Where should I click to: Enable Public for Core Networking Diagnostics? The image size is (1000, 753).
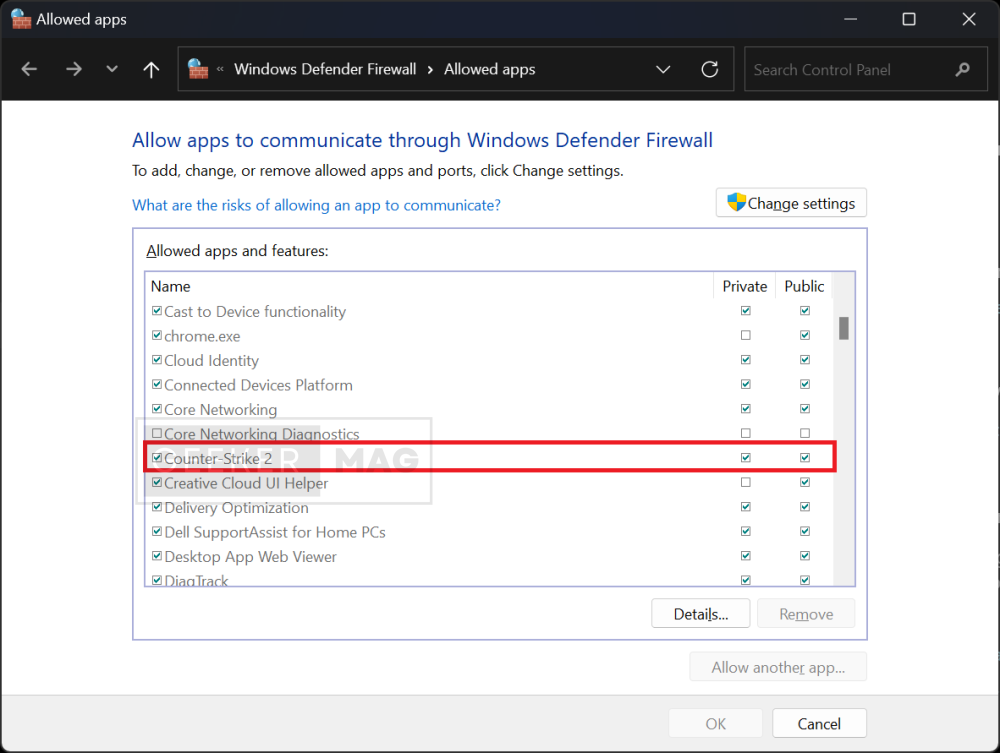pos(805,433)
